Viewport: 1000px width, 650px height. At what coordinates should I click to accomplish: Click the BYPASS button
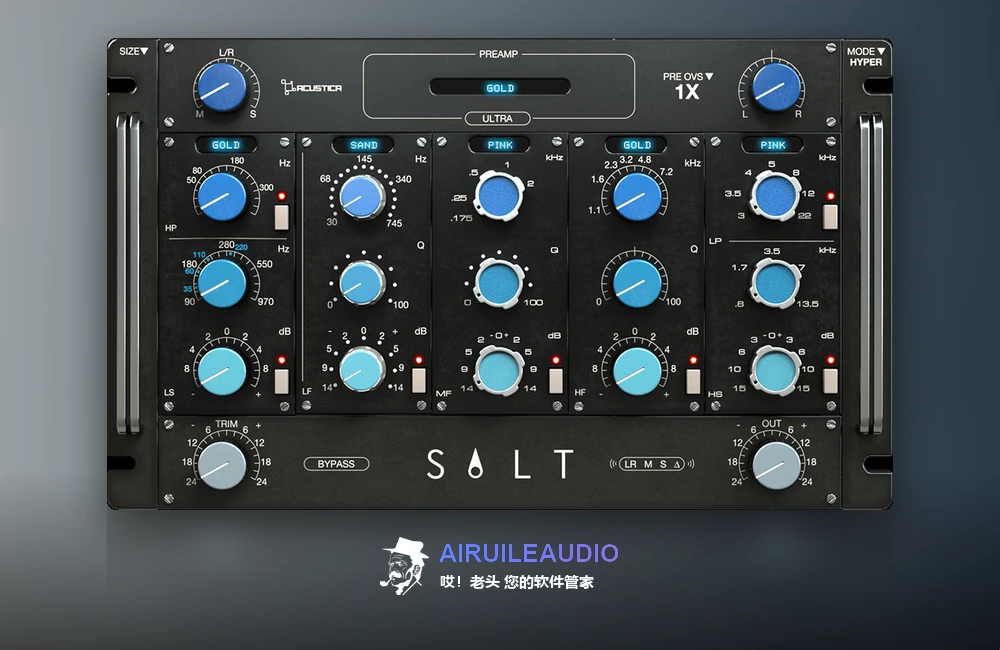[x=336, y=464]
